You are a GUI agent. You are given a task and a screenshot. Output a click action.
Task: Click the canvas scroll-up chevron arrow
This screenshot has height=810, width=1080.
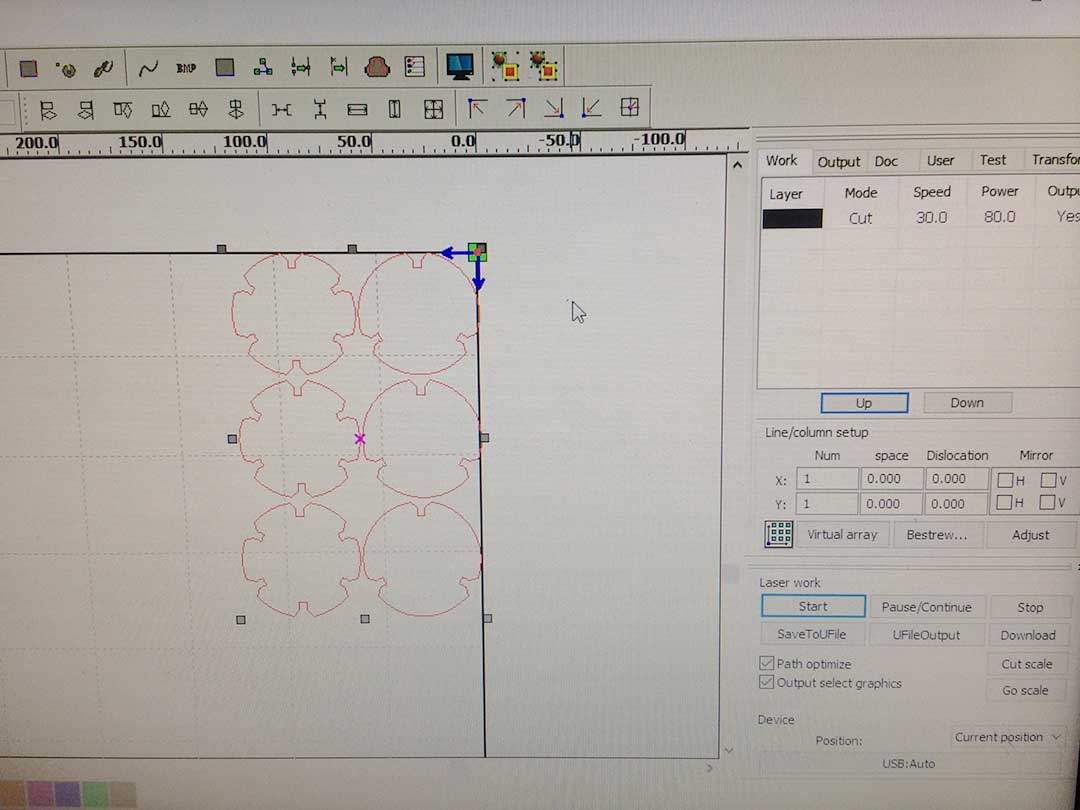tap(737, 165)
